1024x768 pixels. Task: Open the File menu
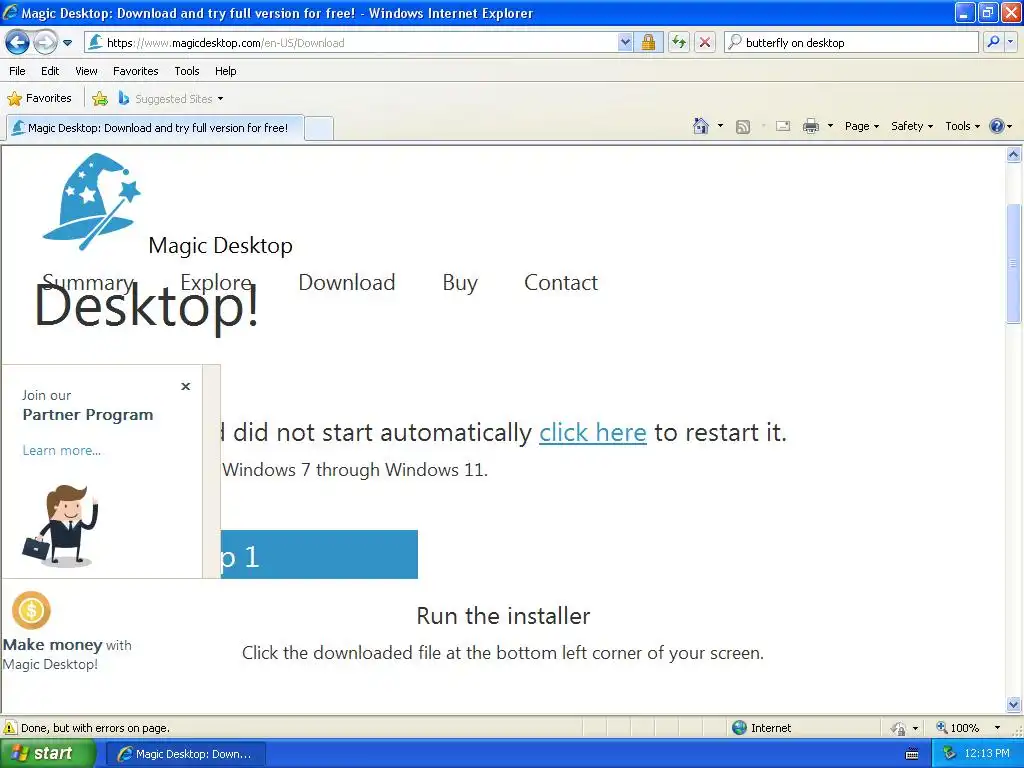pyautogui.click(x=17, y=71)
